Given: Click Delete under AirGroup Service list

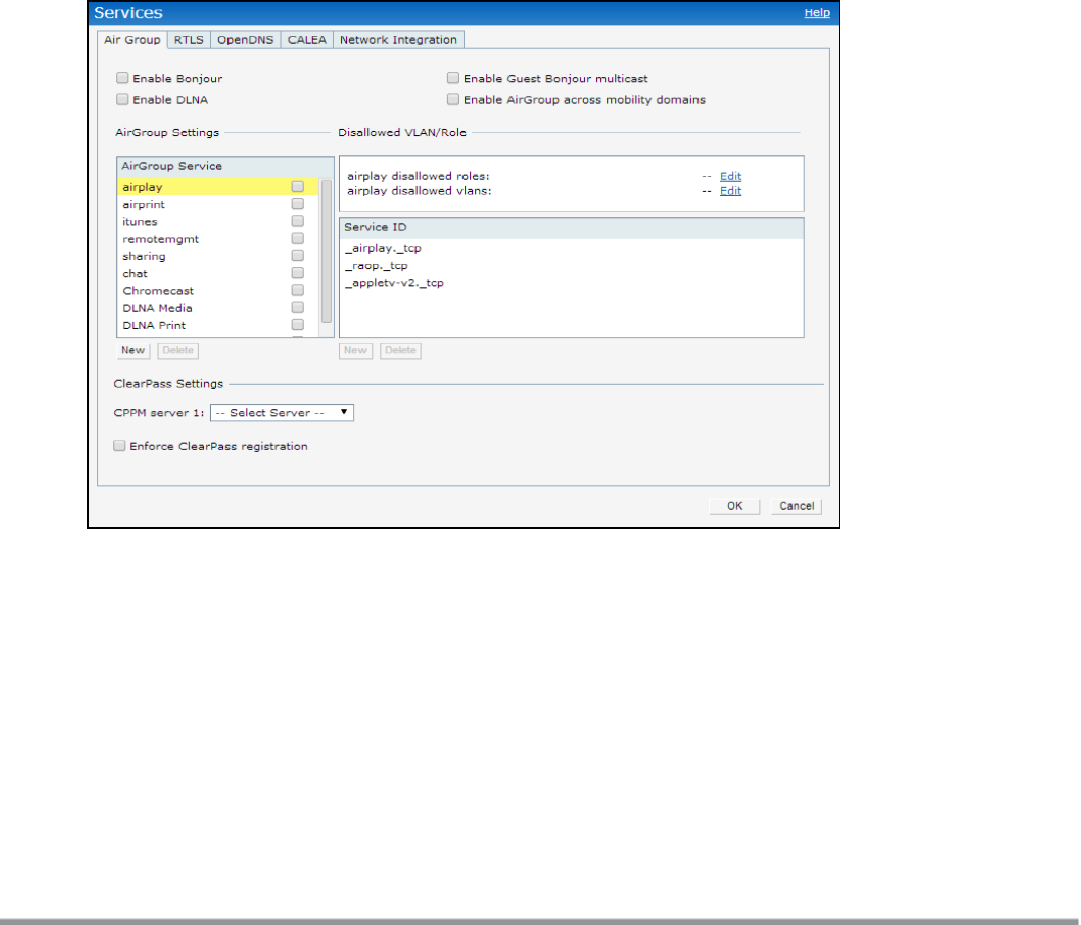Looking at the screenshot, I should pyautogui.click(x=178, y=350).
